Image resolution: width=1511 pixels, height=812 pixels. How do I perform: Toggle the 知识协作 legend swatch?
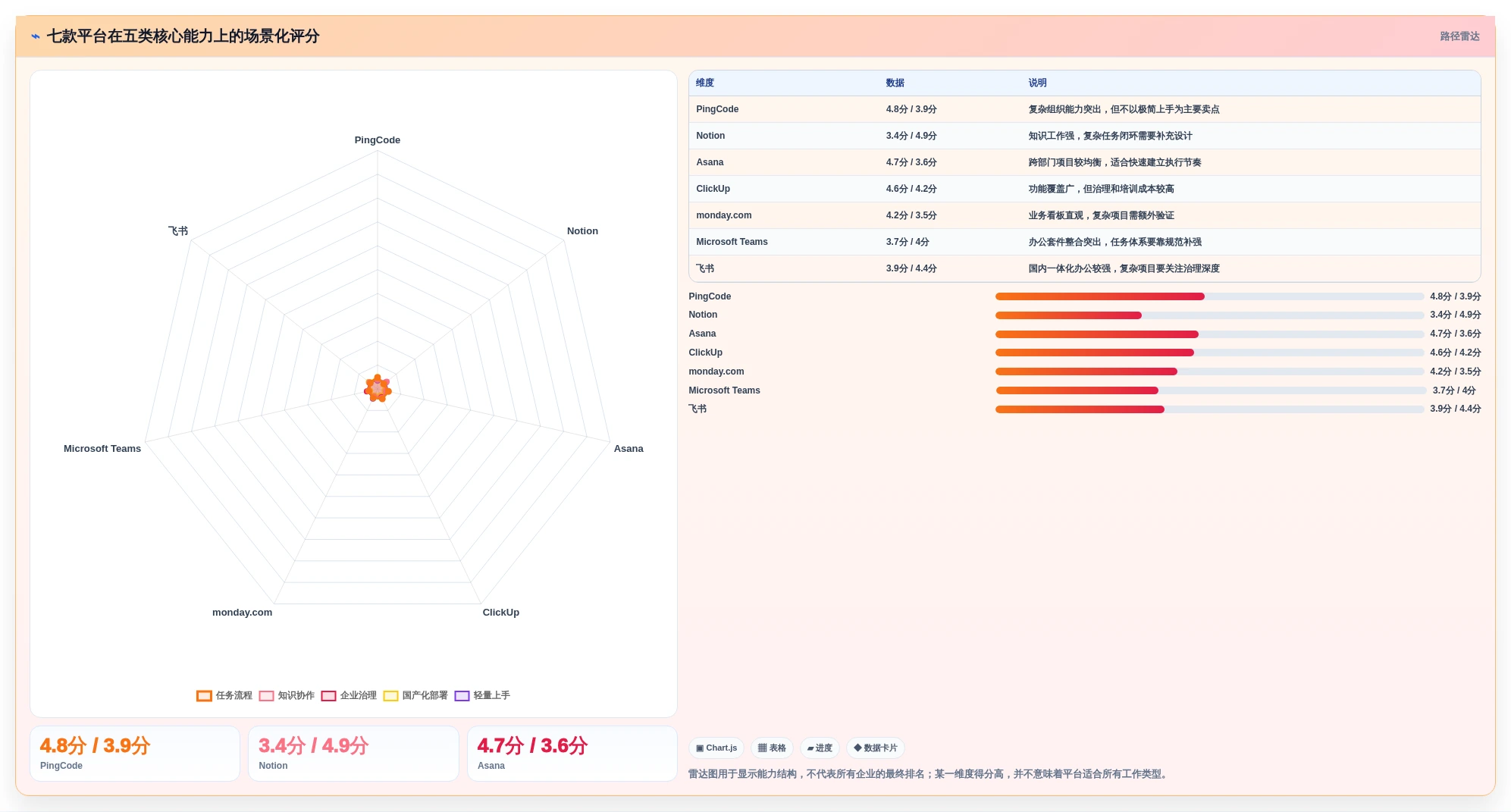point(266,696)
